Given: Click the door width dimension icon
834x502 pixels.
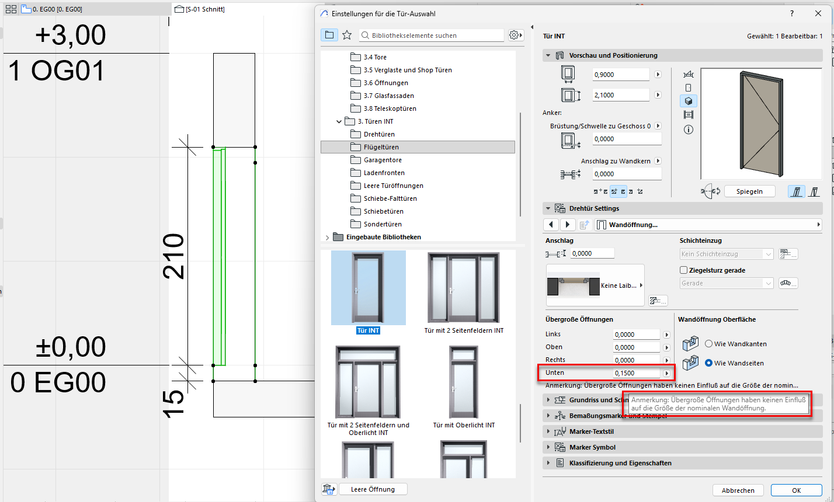Looking at the screenshot, I should tap(568, 74).
